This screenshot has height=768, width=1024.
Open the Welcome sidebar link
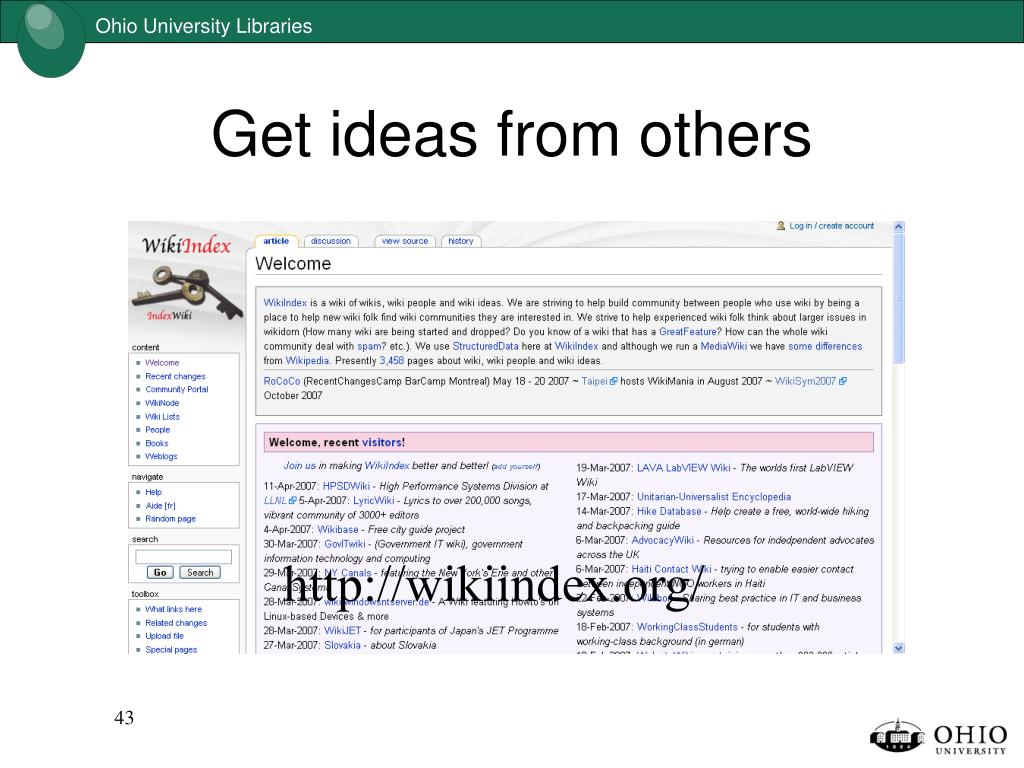tap(162, 362)
